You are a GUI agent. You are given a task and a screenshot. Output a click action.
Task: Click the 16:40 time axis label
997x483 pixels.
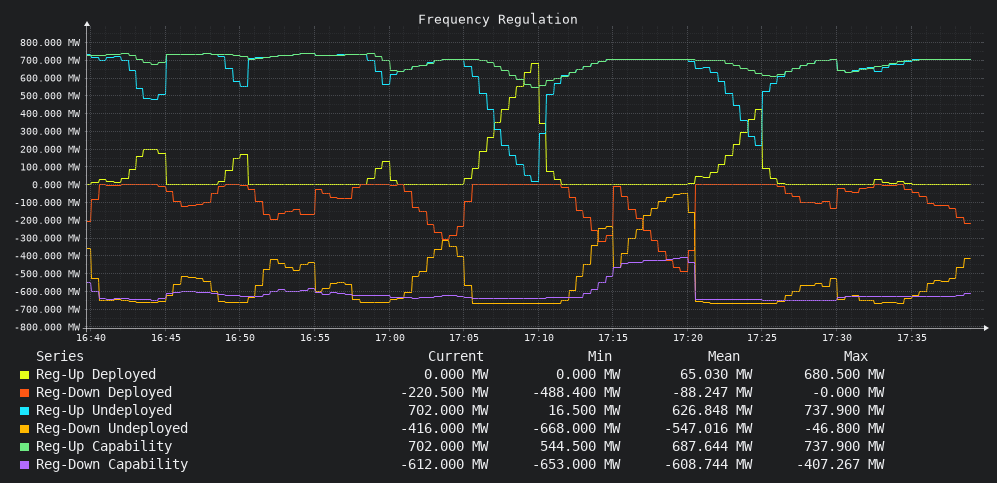point(90,339)
